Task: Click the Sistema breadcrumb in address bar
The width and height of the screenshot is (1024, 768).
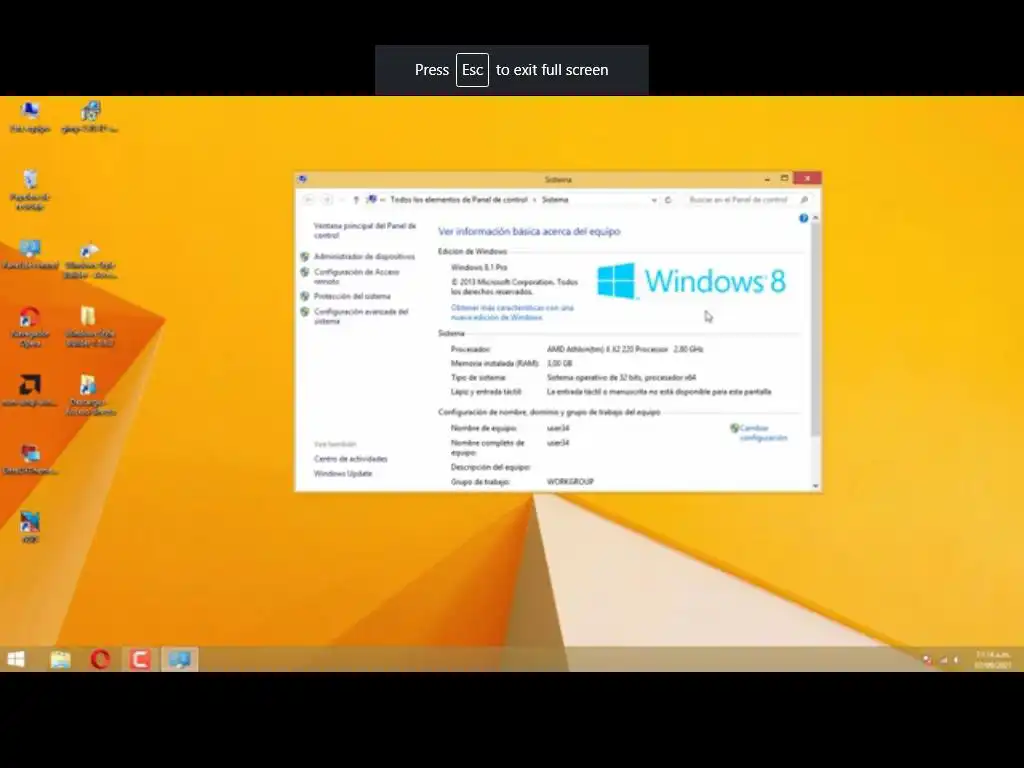Action: (x=555, y=200)
